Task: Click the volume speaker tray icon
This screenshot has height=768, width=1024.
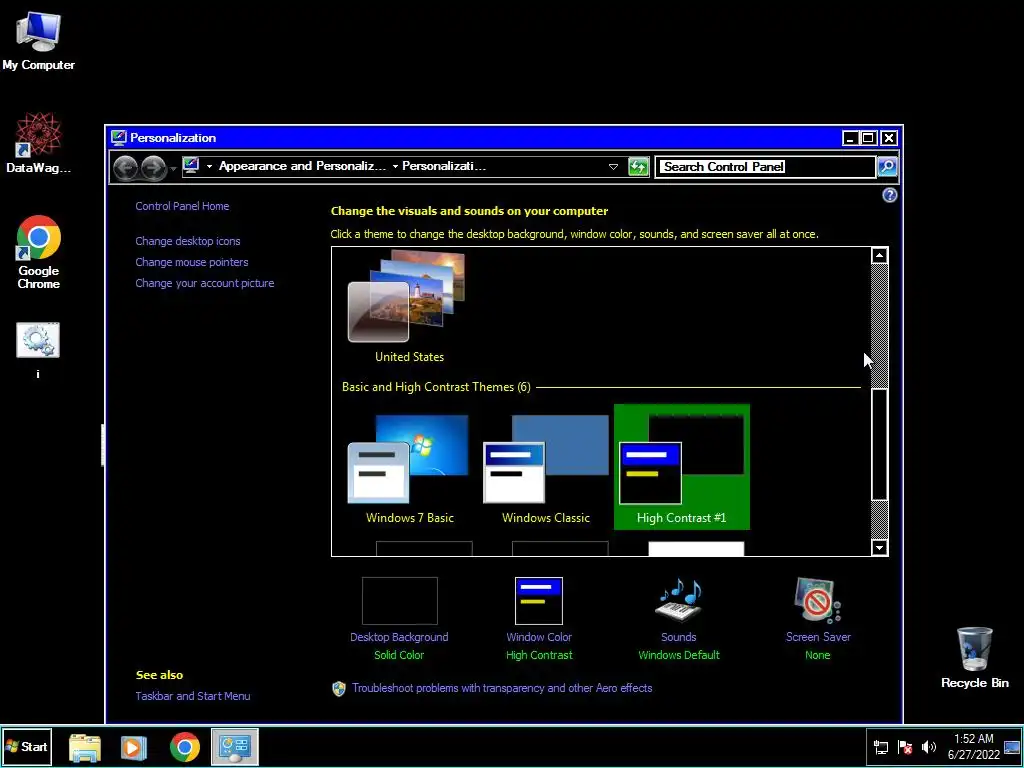Action: 928,747
